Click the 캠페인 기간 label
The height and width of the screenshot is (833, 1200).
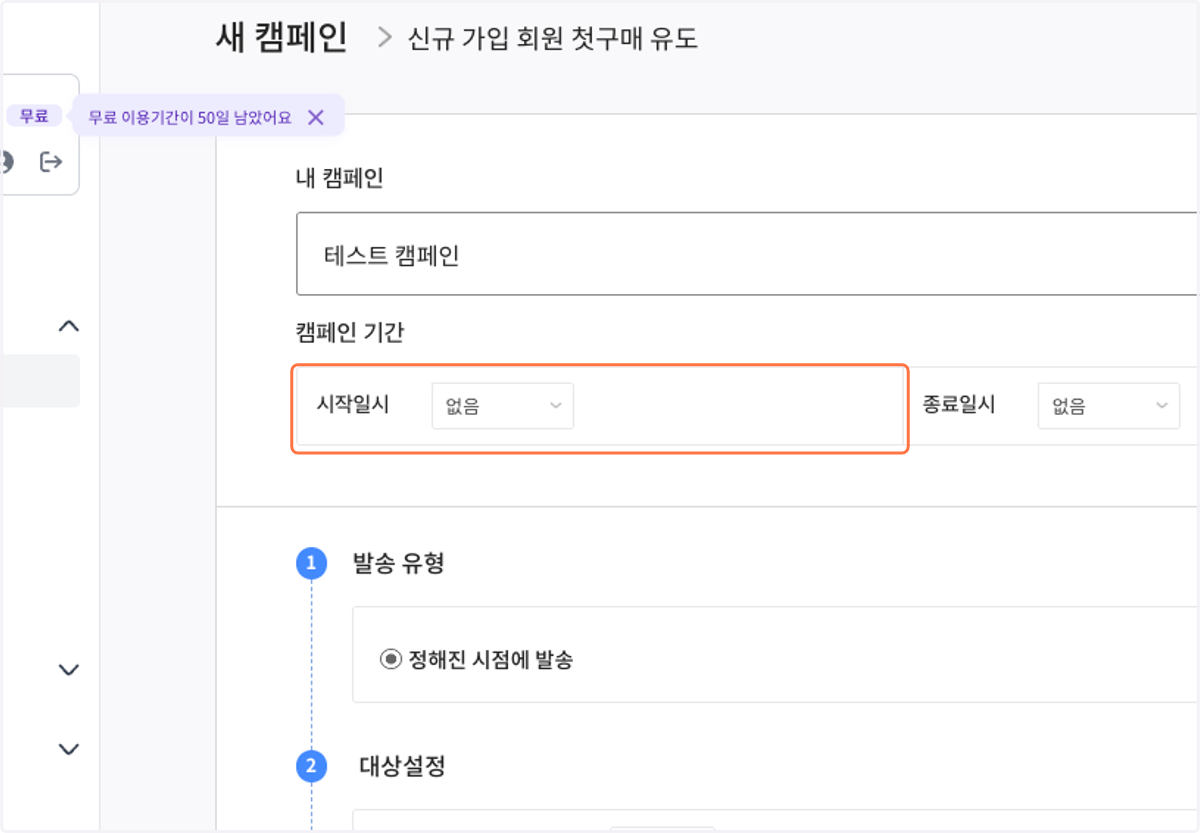point(350,332)
